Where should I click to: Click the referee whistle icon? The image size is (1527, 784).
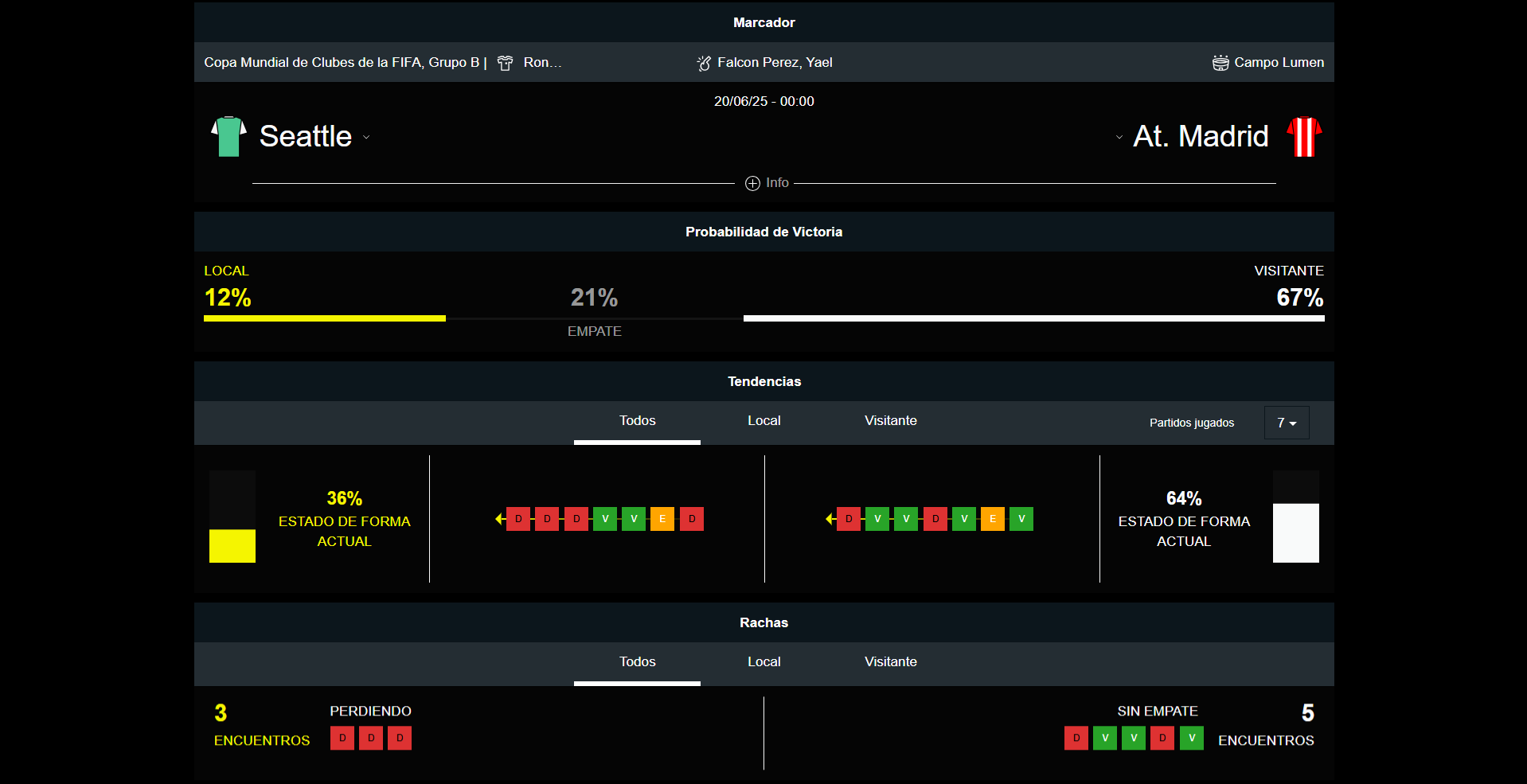pos(704,63)
